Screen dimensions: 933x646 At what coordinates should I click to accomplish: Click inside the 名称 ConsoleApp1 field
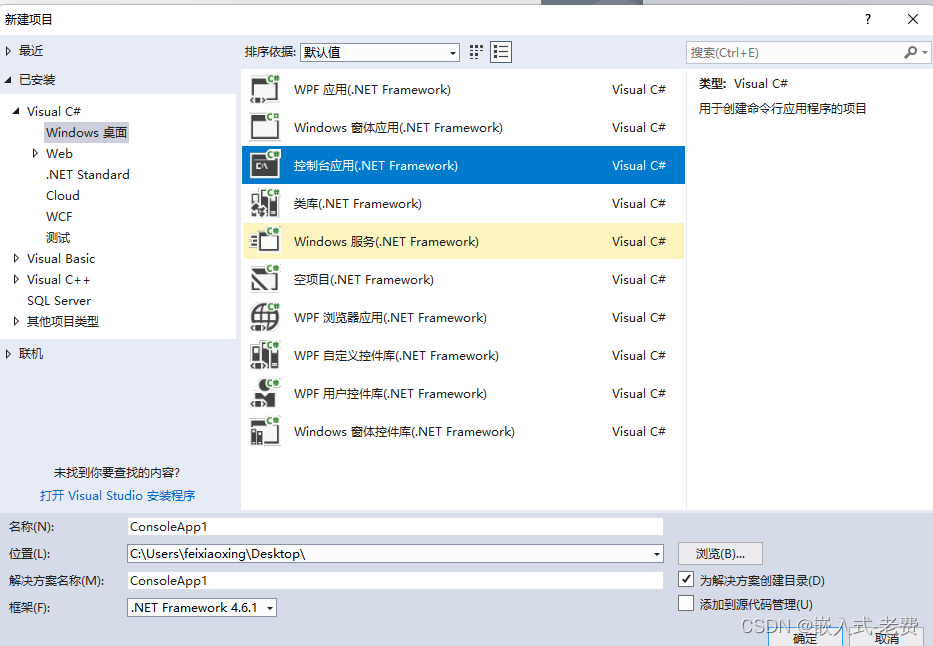coord(395,526)
